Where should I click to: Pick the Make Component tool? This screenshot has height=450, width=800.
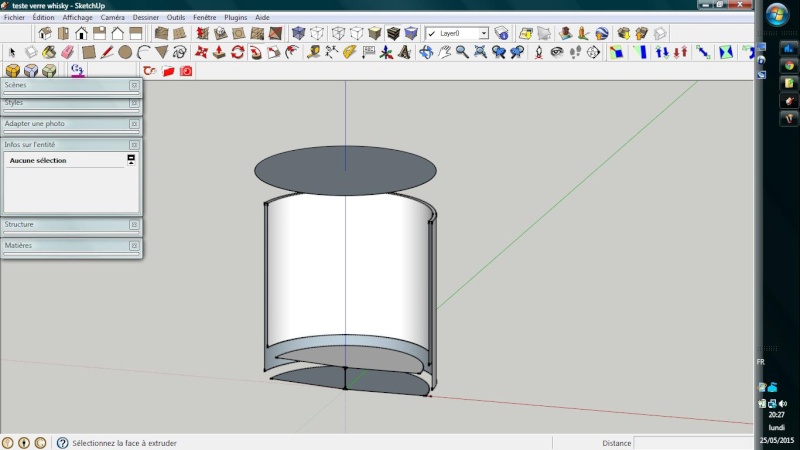click(x=31, y=52)
